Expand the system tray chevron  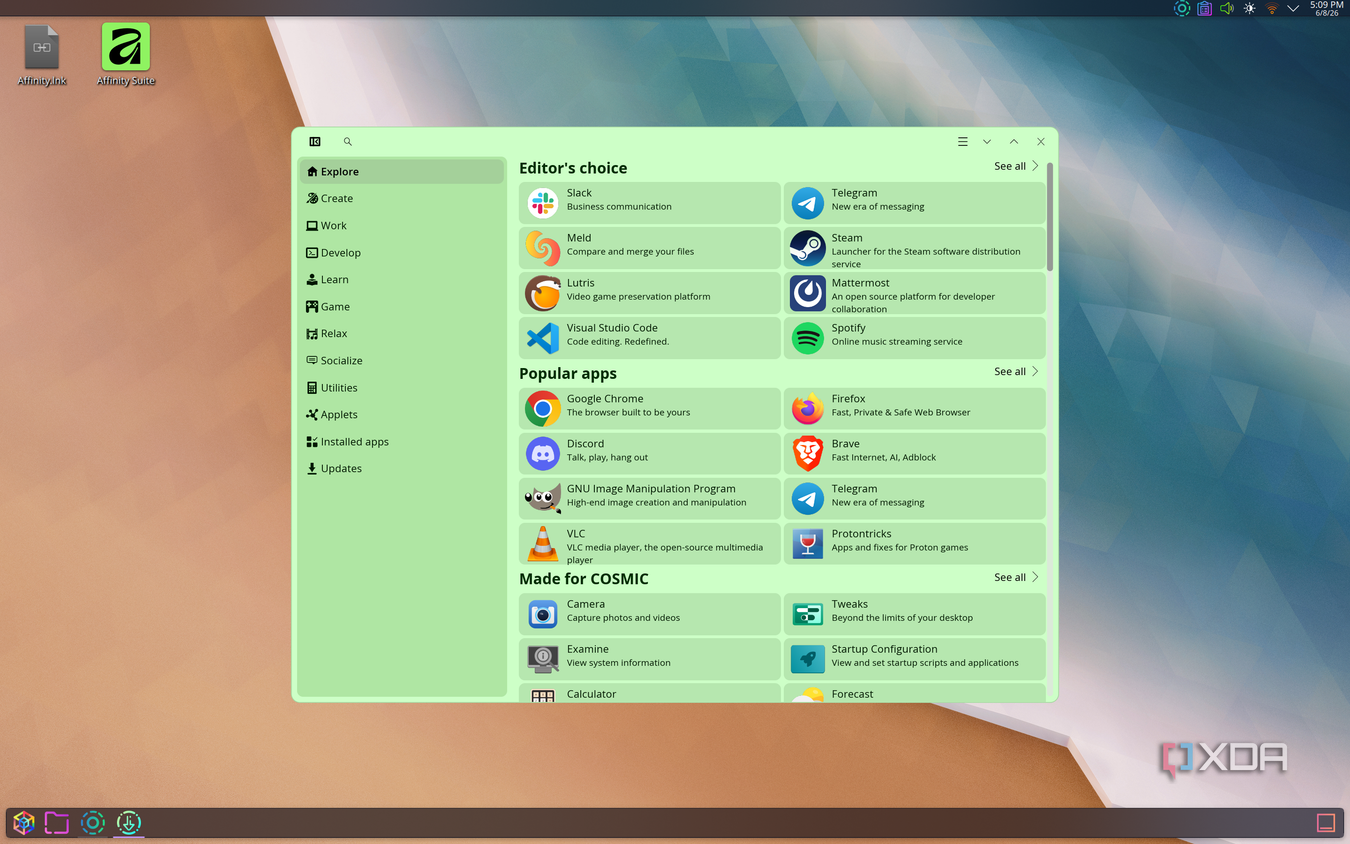tap(1292, 8)
